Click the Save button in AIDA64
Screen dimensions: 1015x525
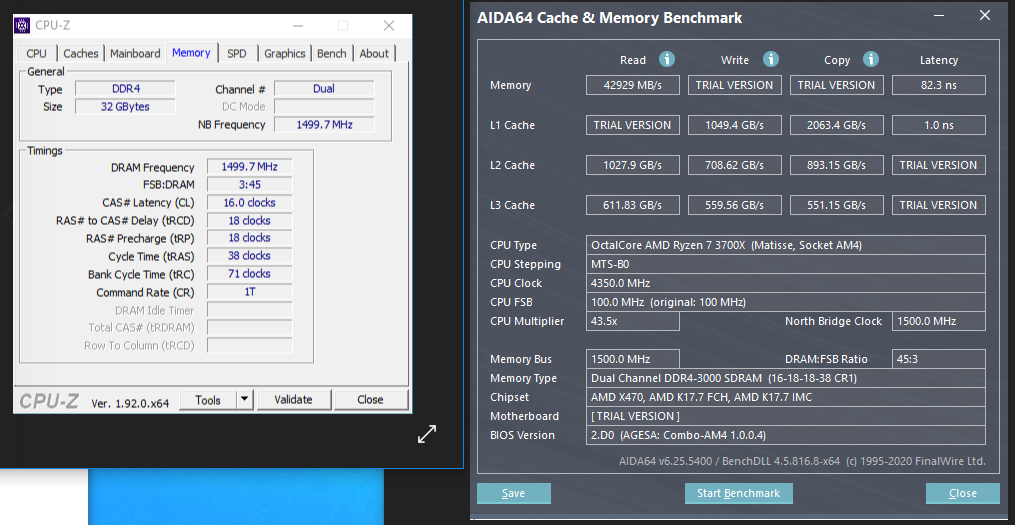tap(513, 493)
